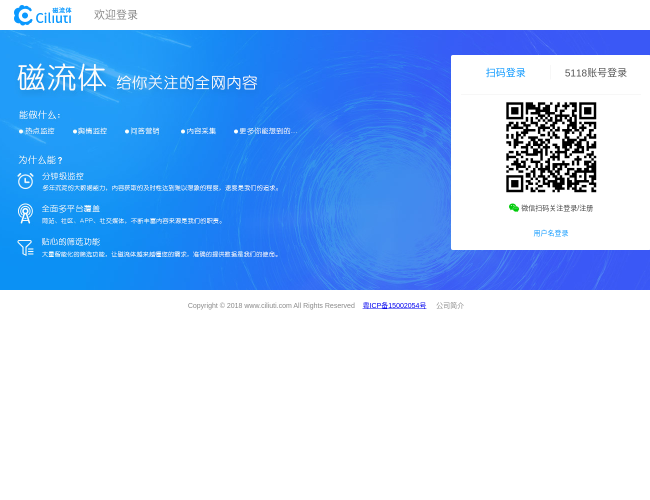
Task: Click the WeChat QR code image
Action: [x=551, y=147]
